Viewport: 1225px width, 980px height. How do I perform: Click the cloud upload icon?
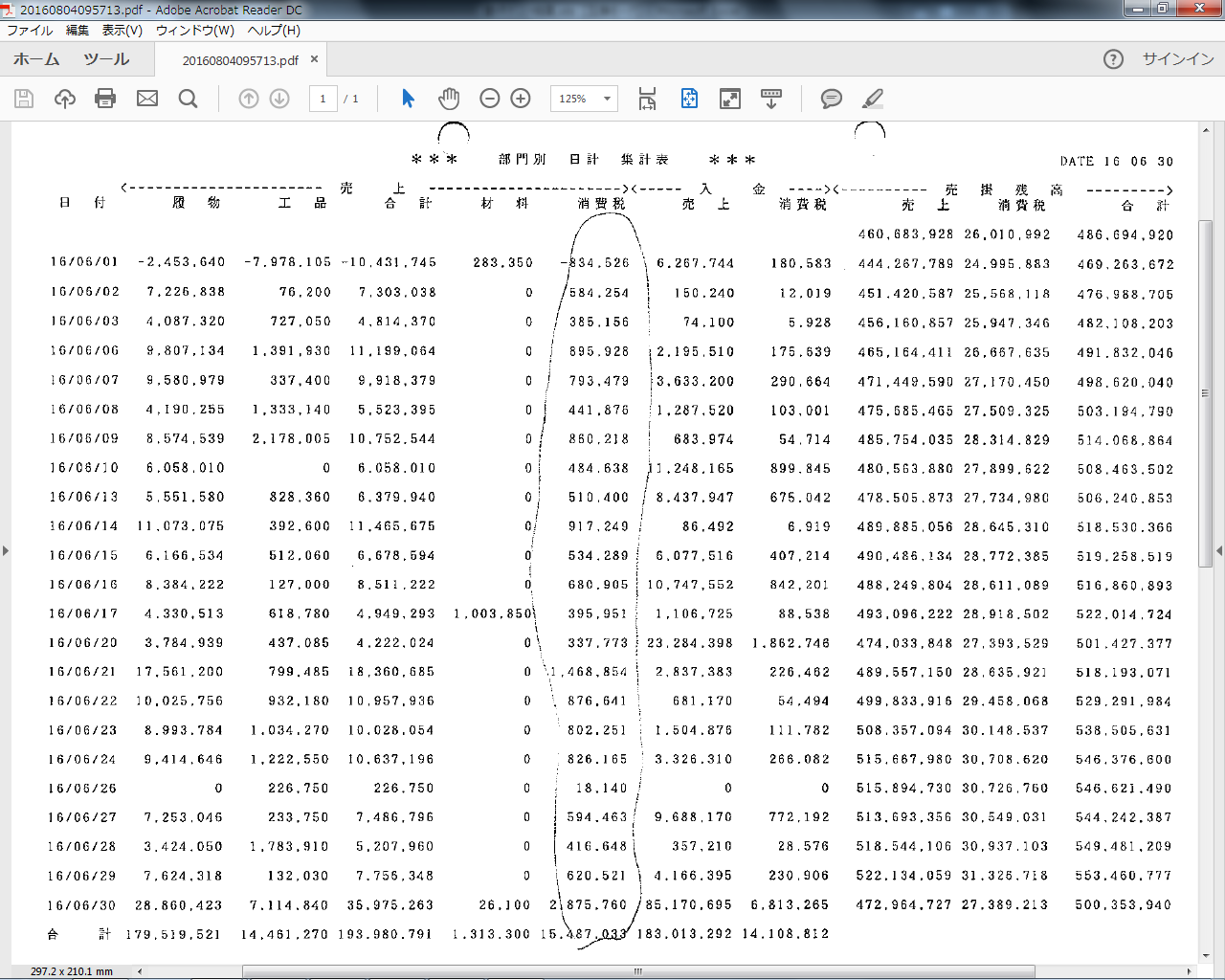65,99
